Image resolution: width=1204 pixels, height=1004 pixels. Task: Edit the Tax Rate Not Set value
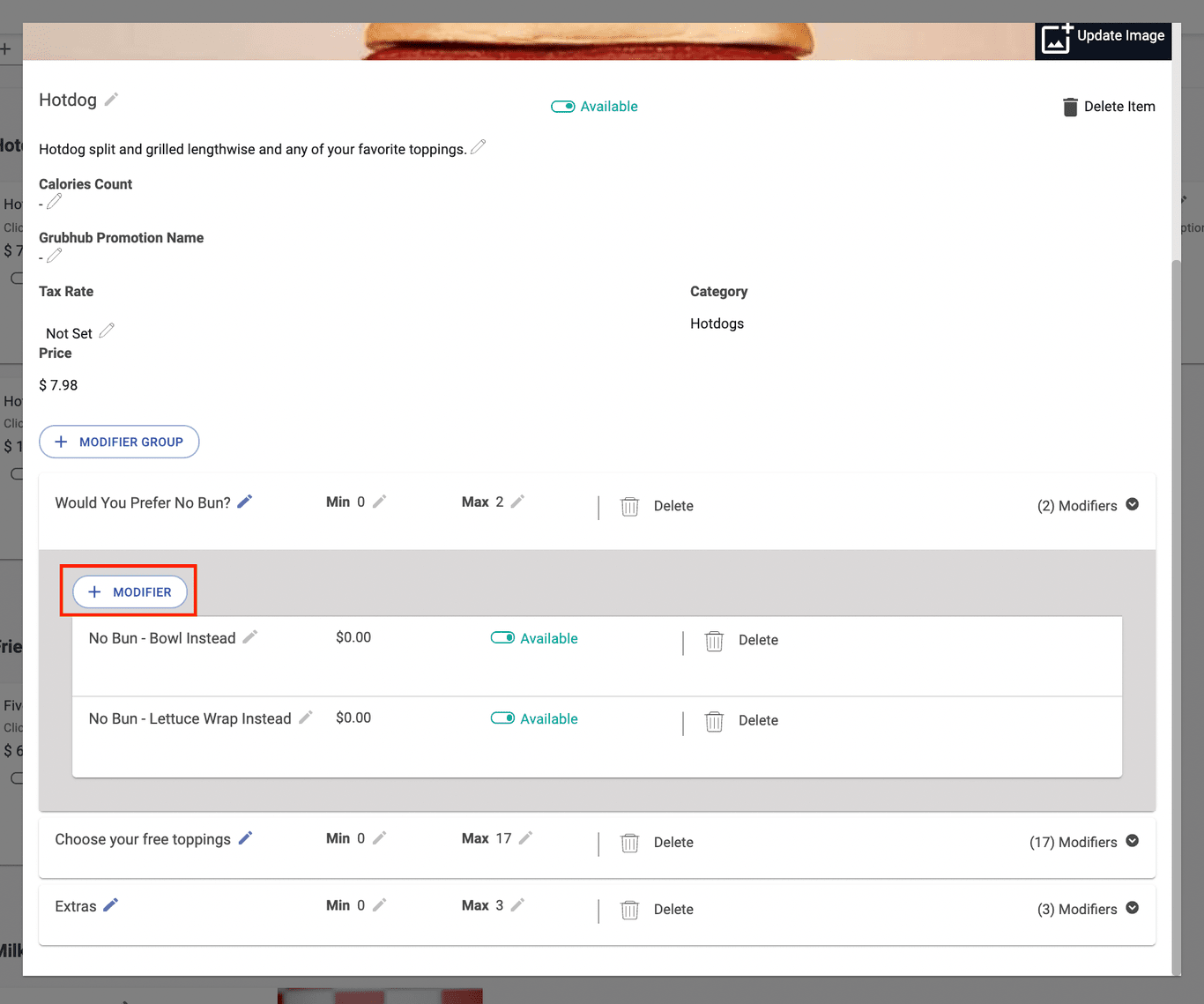coord(107,331)
